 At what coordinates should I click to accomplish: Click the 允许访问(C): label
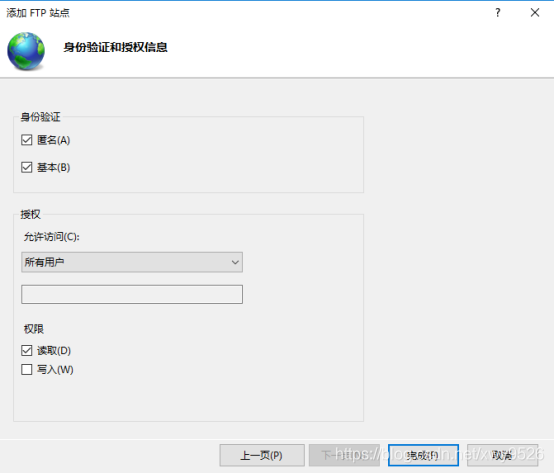point(52,237)
